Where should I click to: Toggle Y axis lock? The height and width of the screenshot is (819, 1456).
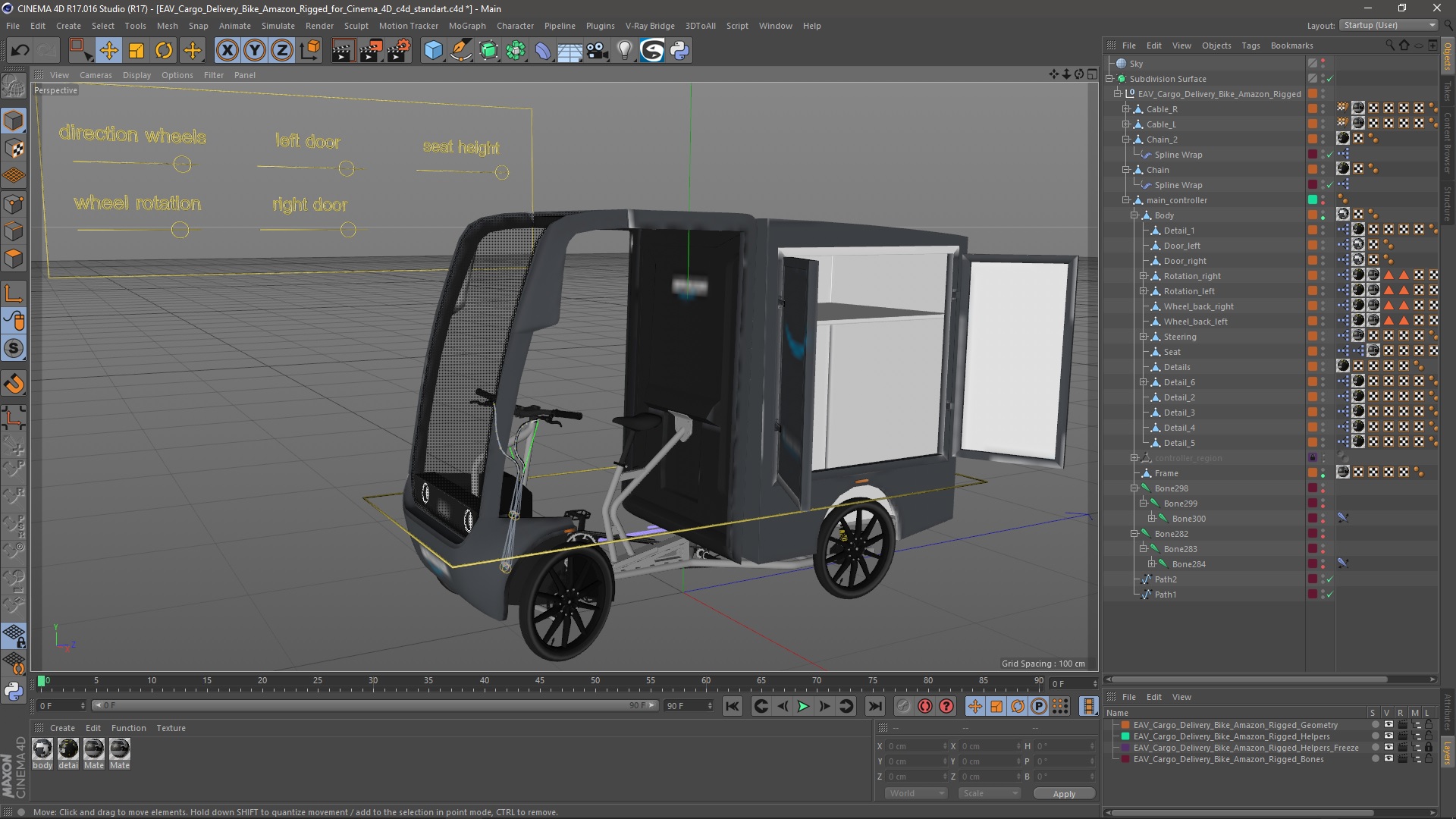point(255,51)
